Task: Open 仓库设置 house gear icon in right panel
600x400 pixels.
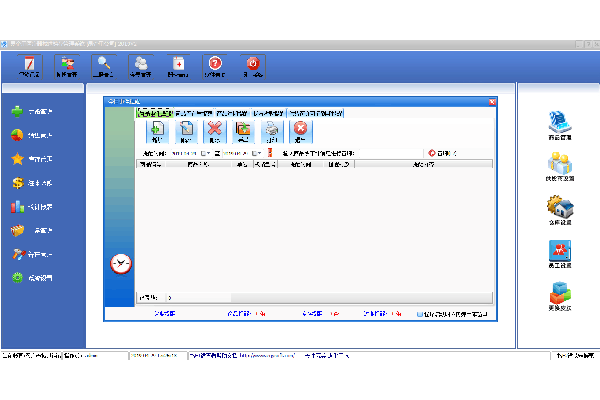Action: click(560, 210)
